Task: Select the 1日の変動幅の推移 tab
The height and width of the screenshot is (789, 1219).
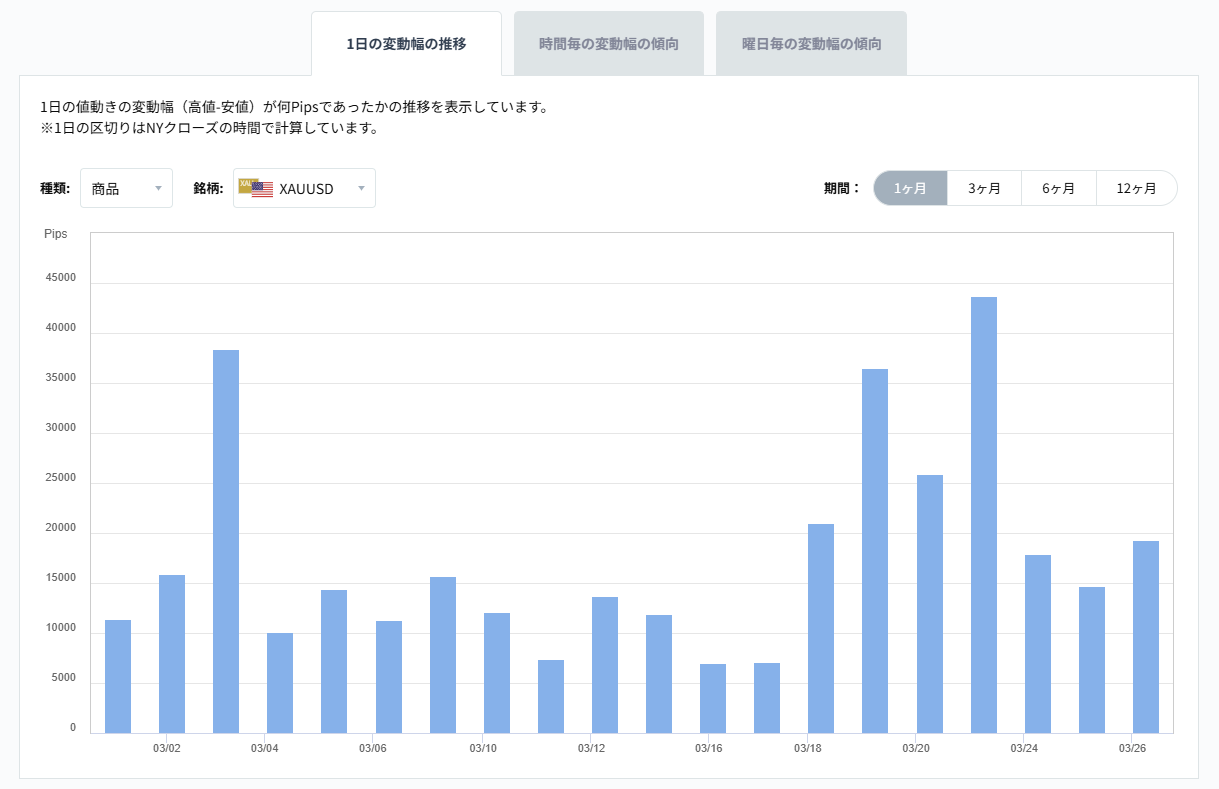Action: pos(406,42)
